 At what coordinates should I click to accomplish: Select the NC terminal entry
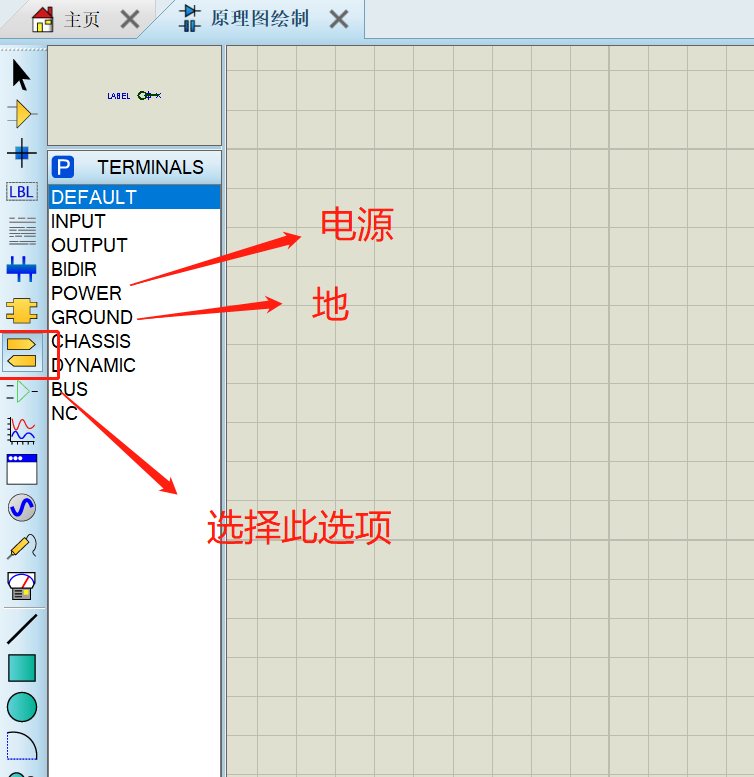[64, 413]
